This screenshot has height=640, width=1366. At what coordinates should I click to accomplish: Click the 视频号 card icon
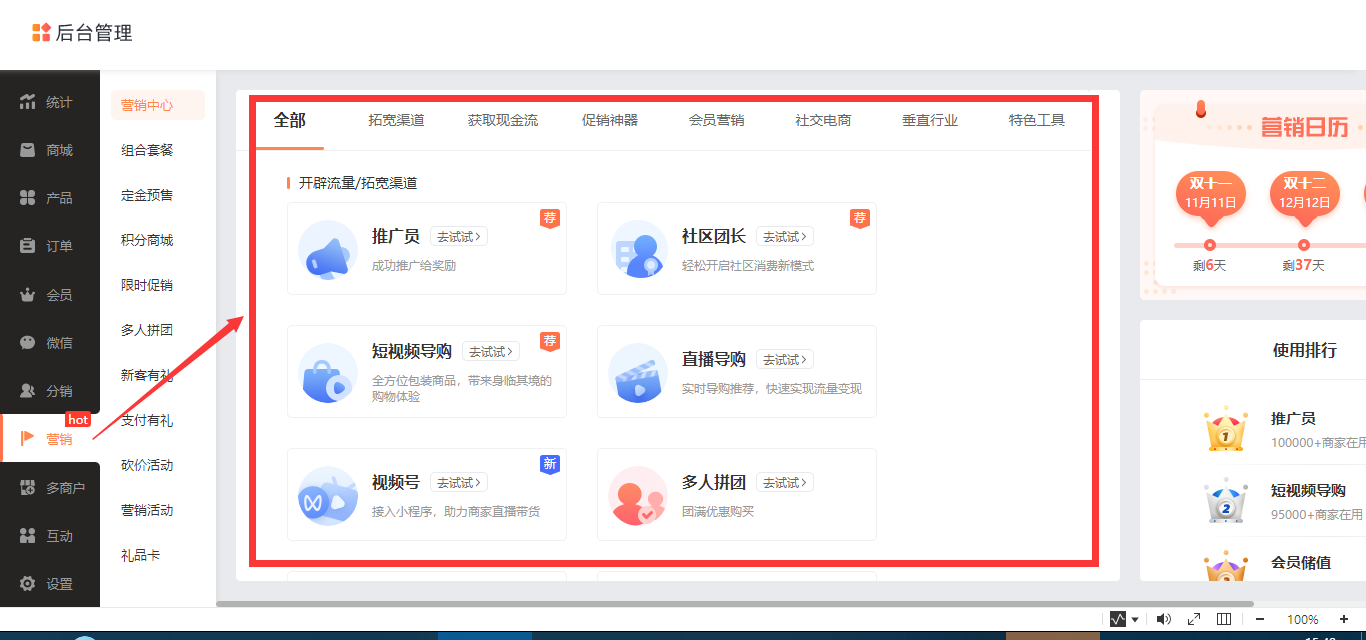point(328,496)
